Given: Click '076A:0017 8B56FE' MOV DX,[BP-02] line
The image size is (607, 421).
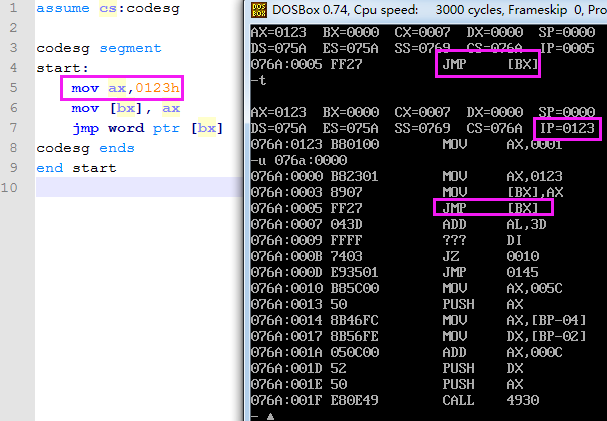Looking at the screenshot, I should point(419,336).
